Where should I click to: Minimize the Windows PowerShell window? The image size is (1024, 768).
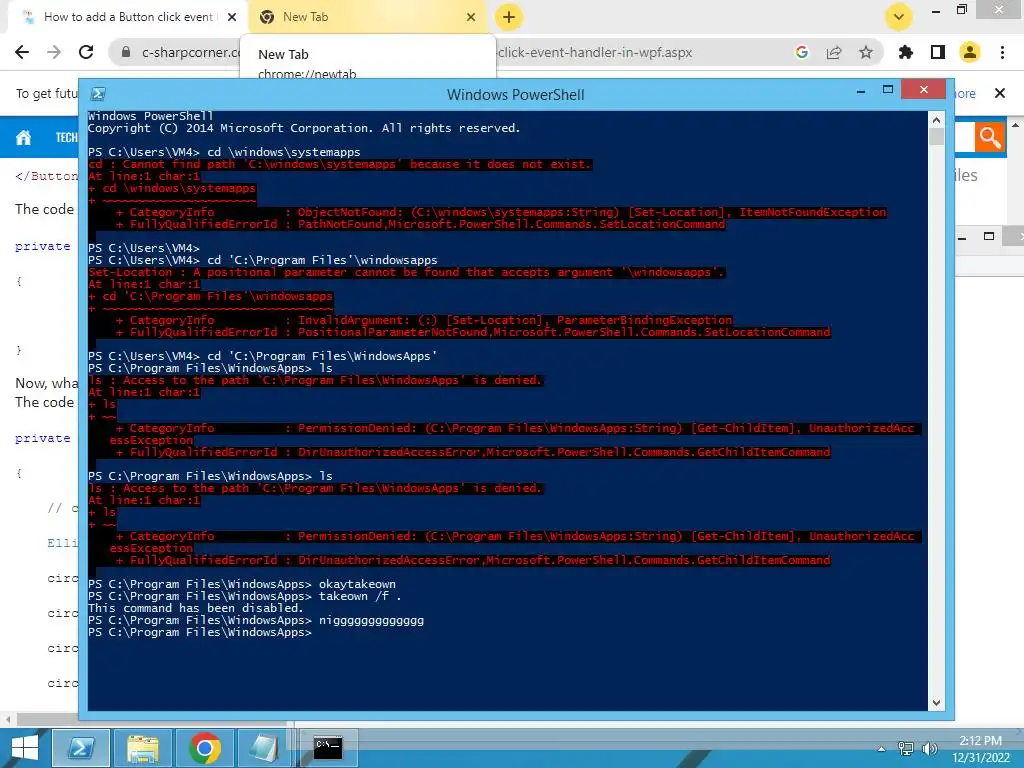click(861, 91)
